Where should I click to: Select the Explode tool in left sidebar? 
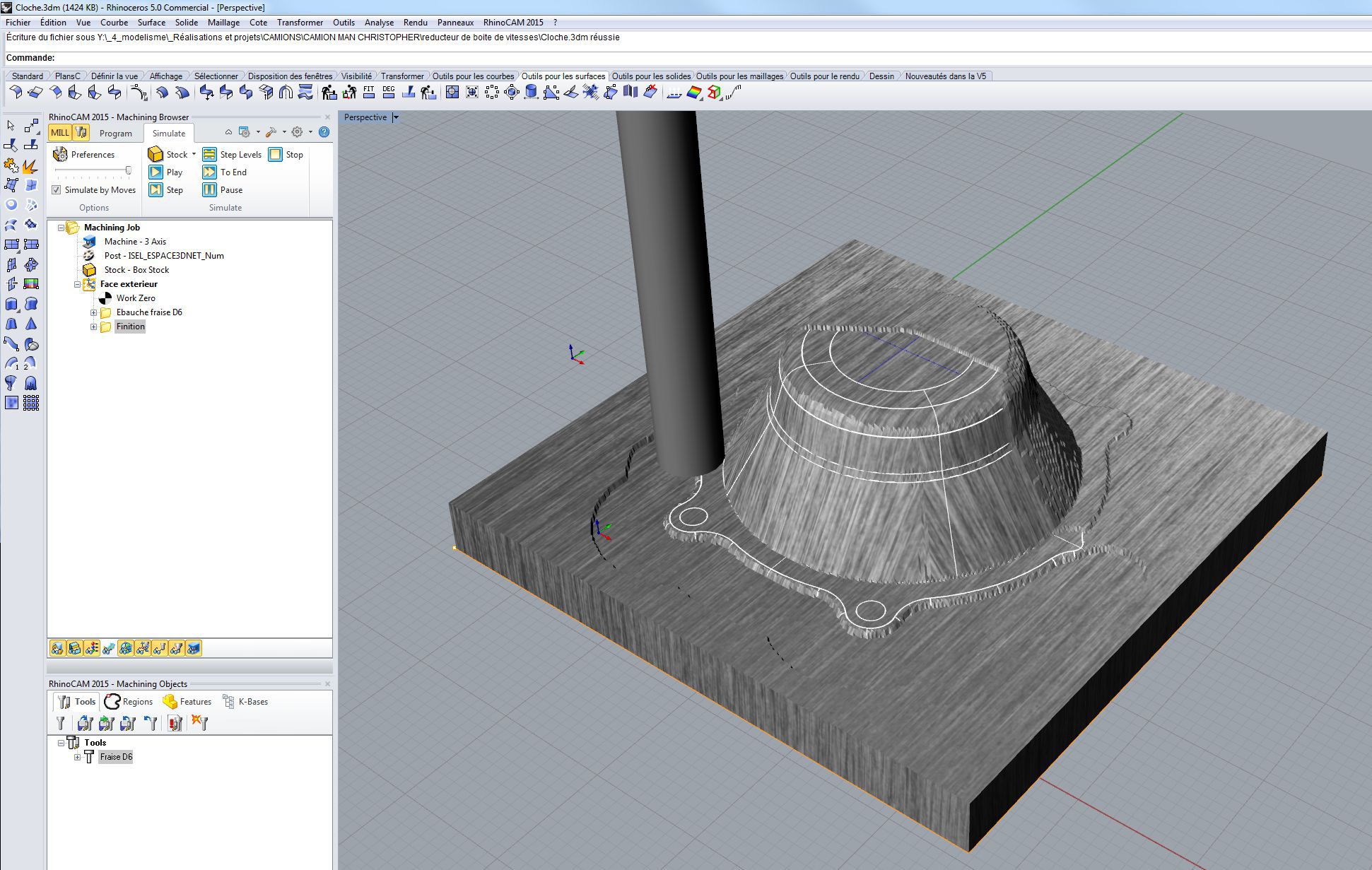coord(30,166)
